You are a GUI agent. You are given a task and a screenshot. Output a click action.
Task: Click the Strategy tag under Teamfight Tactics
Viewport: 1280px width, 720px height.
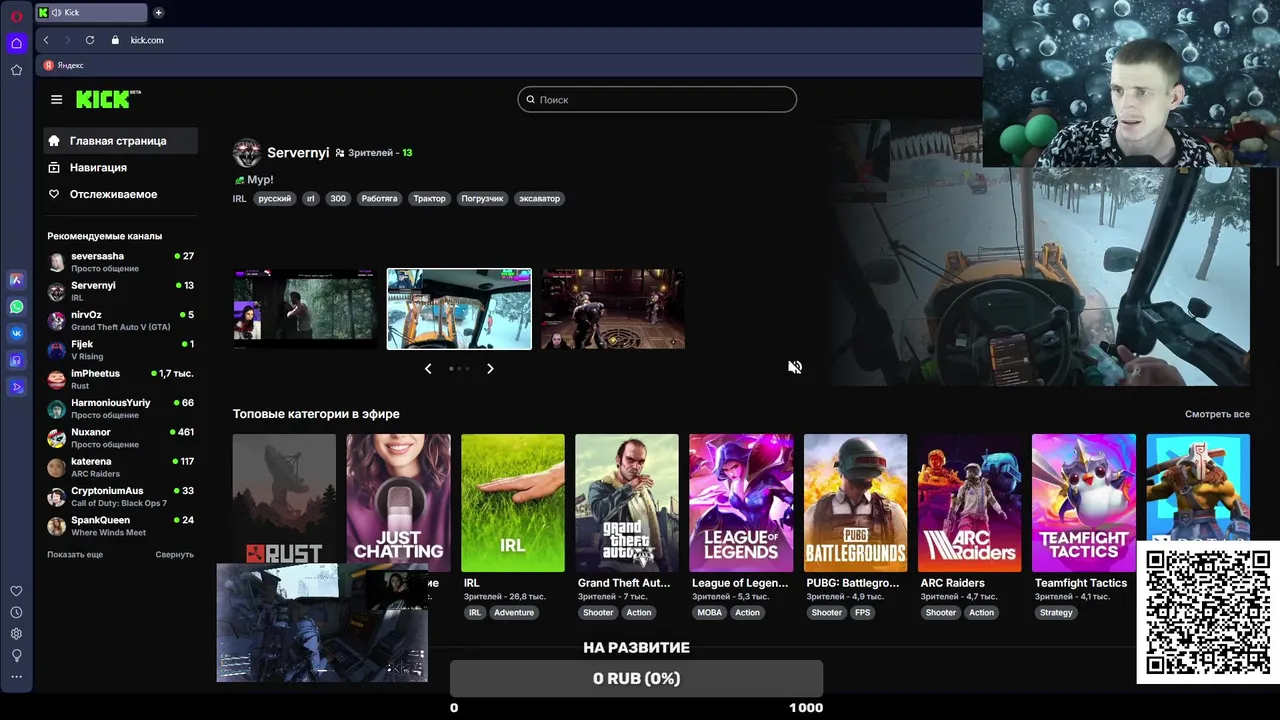pyautogui.click(x=1056, y=612)
